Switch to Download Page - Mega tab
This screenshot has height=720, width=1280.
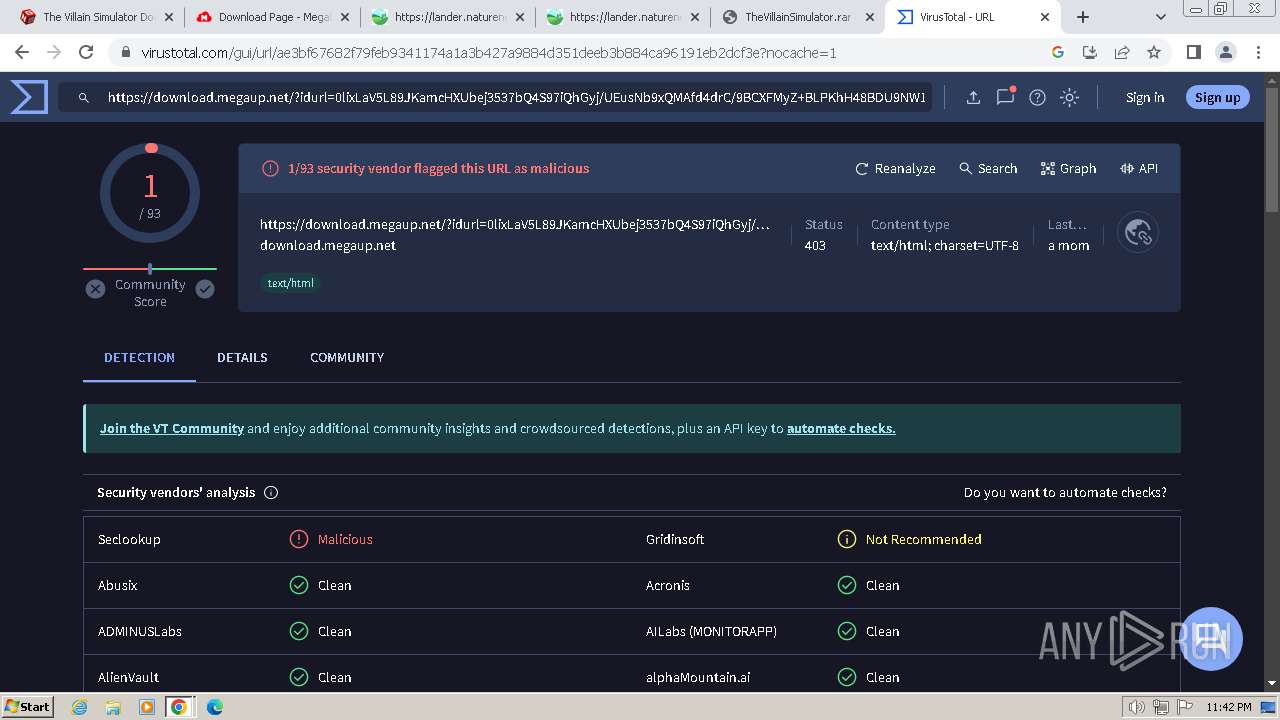pyautogui.click(x=273, y=17)
